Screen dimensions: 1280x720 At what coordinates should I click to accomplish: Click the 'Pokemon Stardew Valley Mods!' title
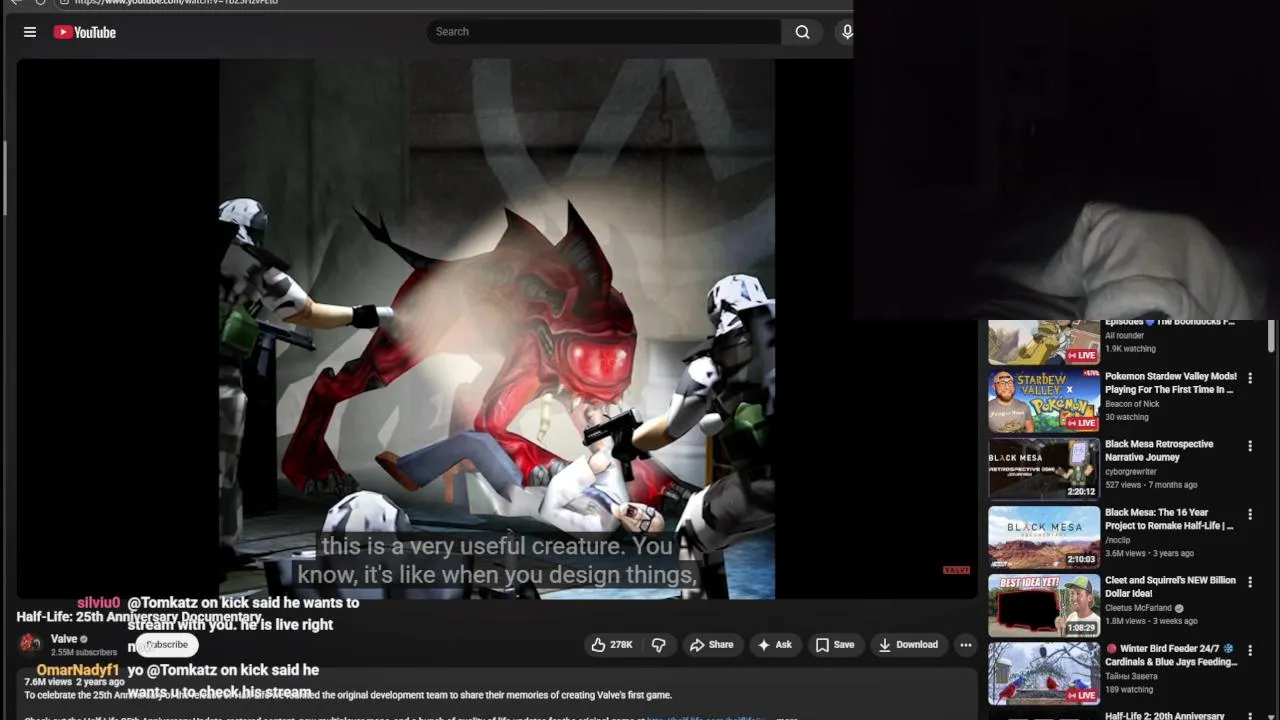coord(1171,383)
